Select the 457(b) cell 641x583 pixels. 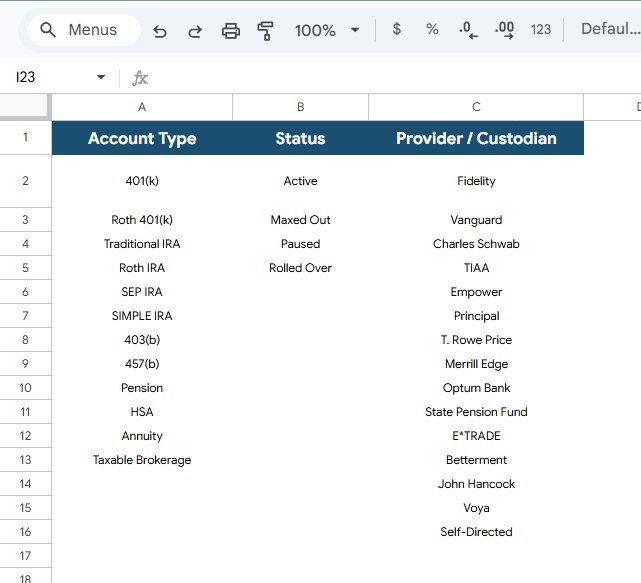(x=142, y=363)
